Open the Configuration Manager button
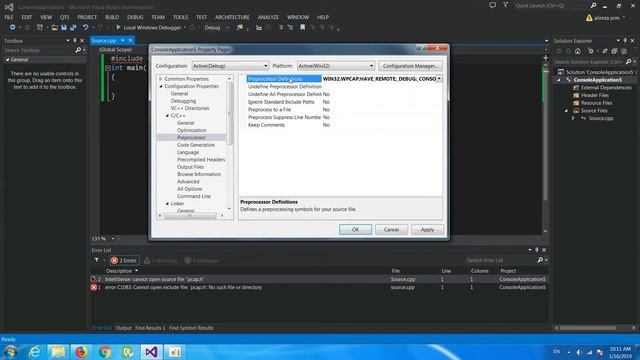This screenshot has height=360, width=640. [x=410, y=66]
